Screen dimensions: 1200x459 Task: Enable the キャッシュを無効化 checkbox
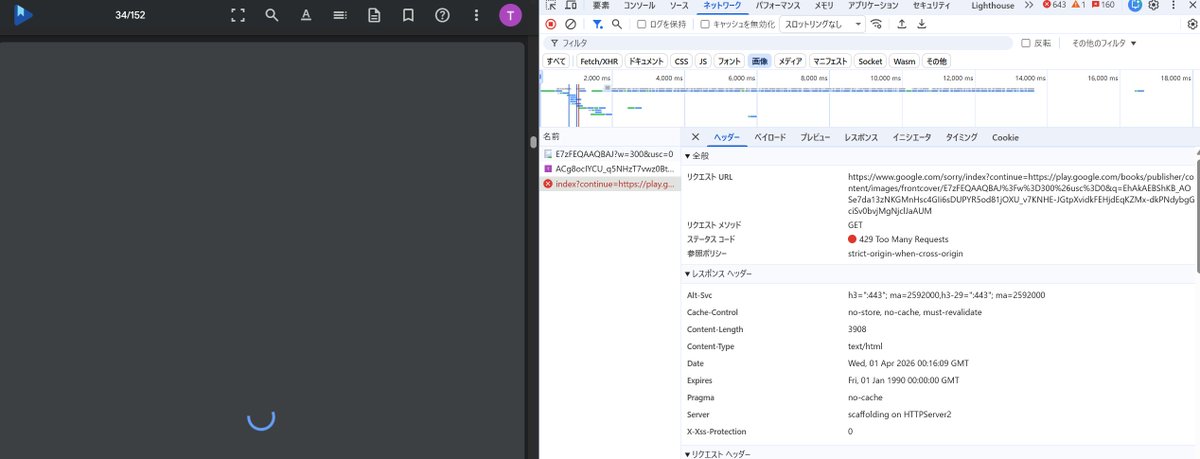click(706, 24)
